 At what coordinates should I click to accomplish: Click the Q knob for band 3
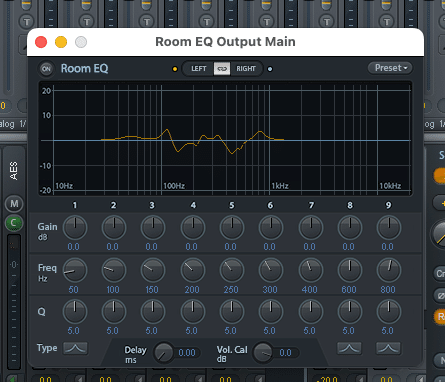tap(153, 312)
